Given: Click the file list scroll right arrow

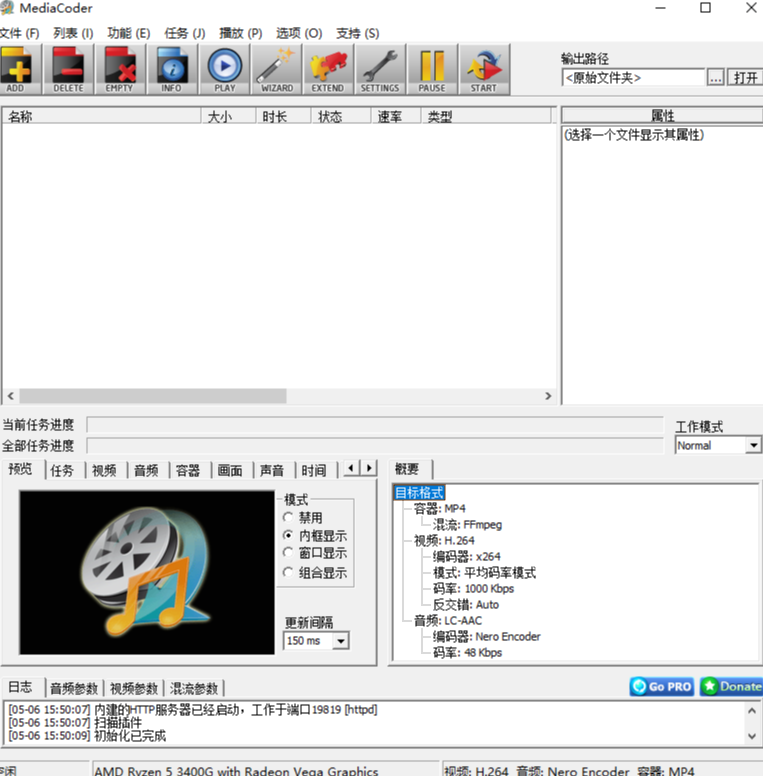Looking at the screenshot, I should [x=548, y=396].
